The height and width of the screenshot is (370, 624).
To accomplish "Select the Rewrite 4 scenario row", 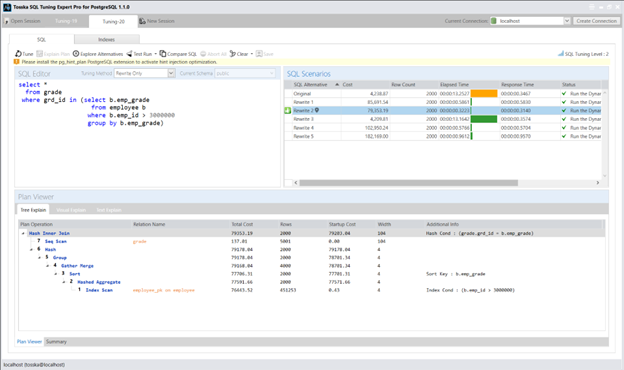I will click(443, 128).
